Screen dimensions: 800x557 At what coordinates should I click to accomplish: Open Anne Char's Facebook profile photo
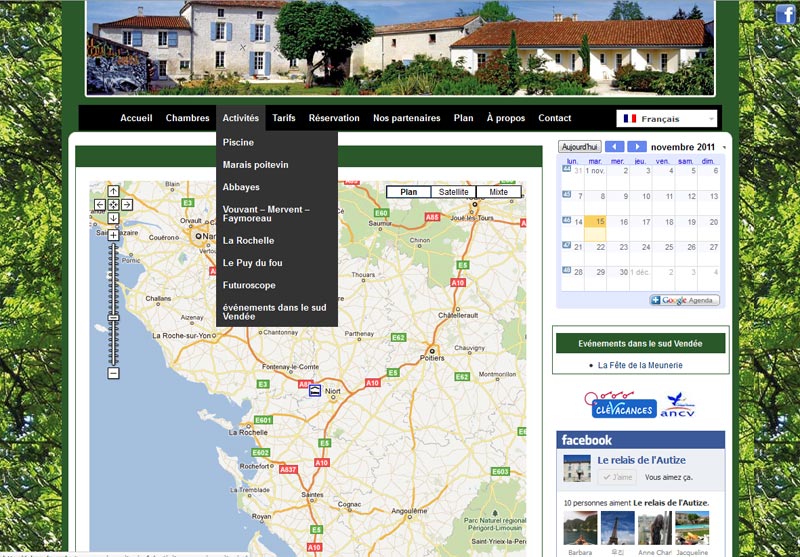coord(655,528)
